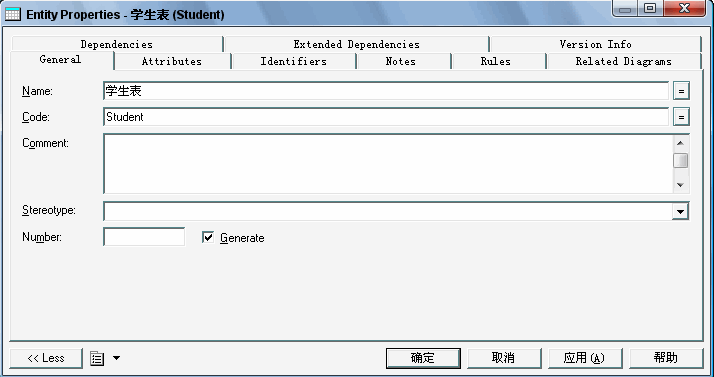This screenshot has height=377, width=714.
Task: Click the equals button next to Code field
Action: pyautogui.click(x=681, y=117)
